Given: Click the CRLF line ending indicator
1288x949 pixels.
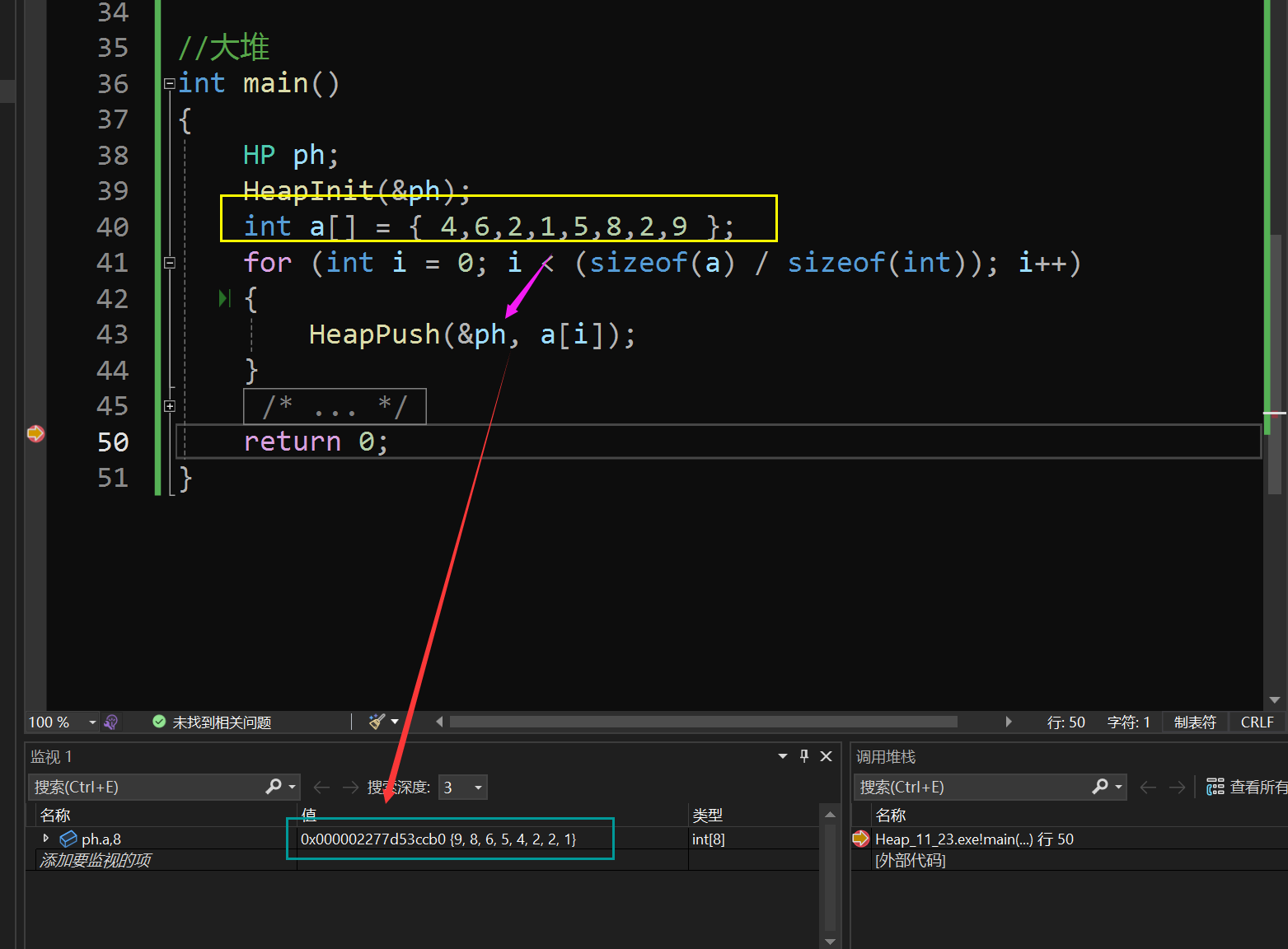Looking at the screenshot, I should (1257, 722).
